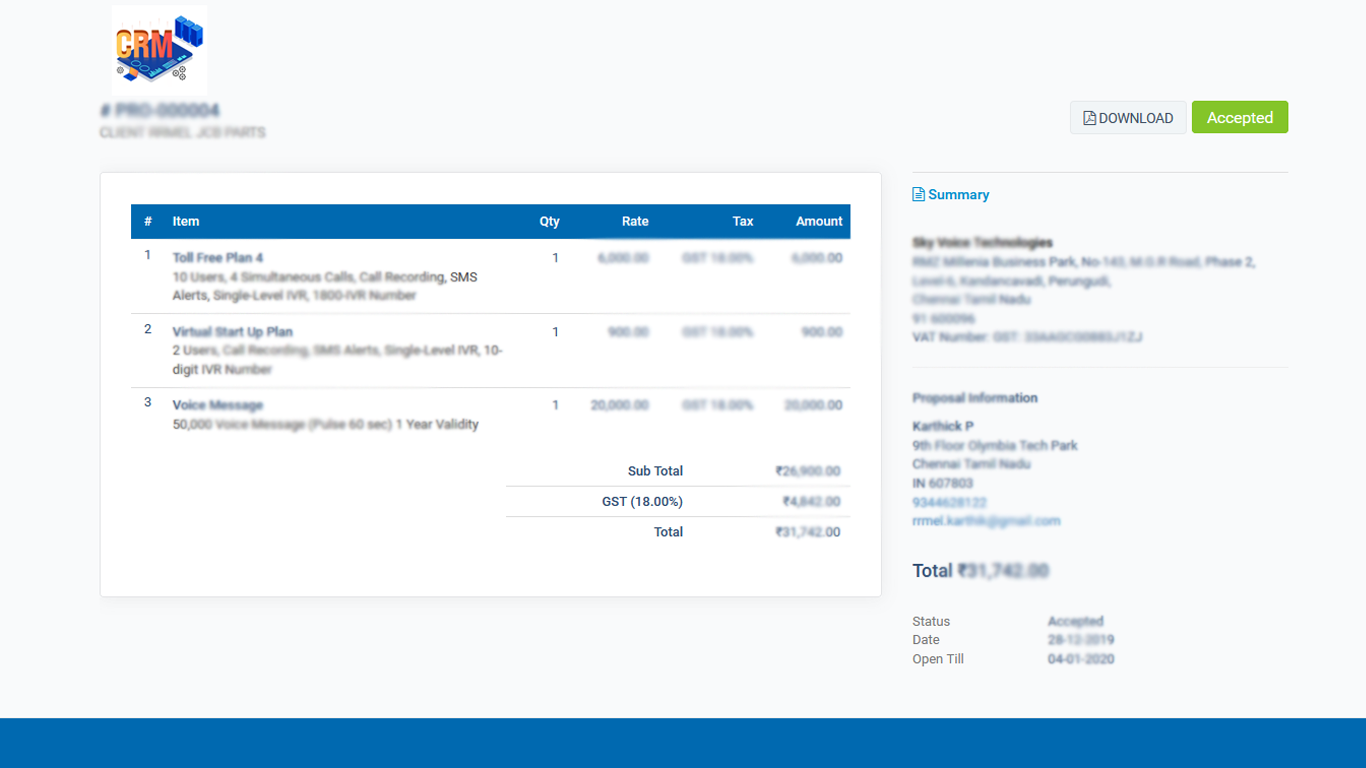Click the Item column header
The height and width of the screenshot is (768, 1366).
tap(186, 222)
